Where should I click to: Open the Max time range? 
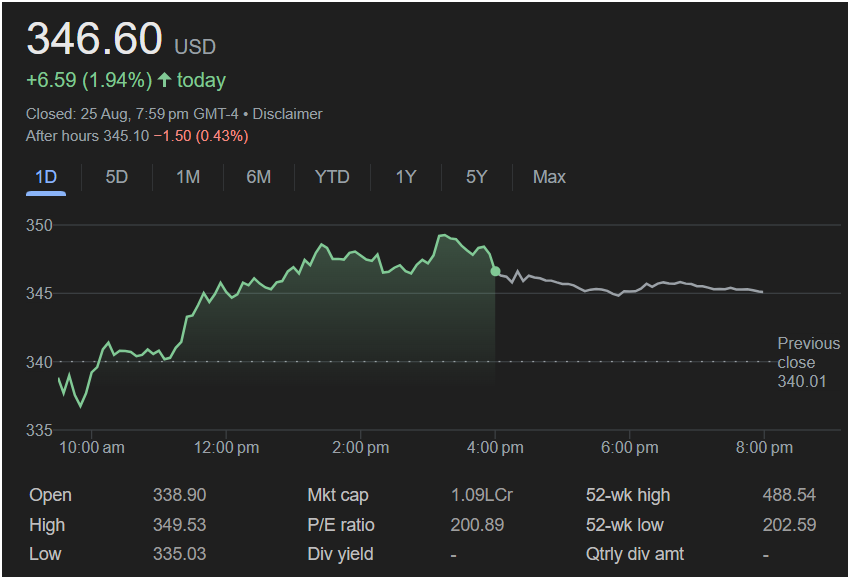549,177
